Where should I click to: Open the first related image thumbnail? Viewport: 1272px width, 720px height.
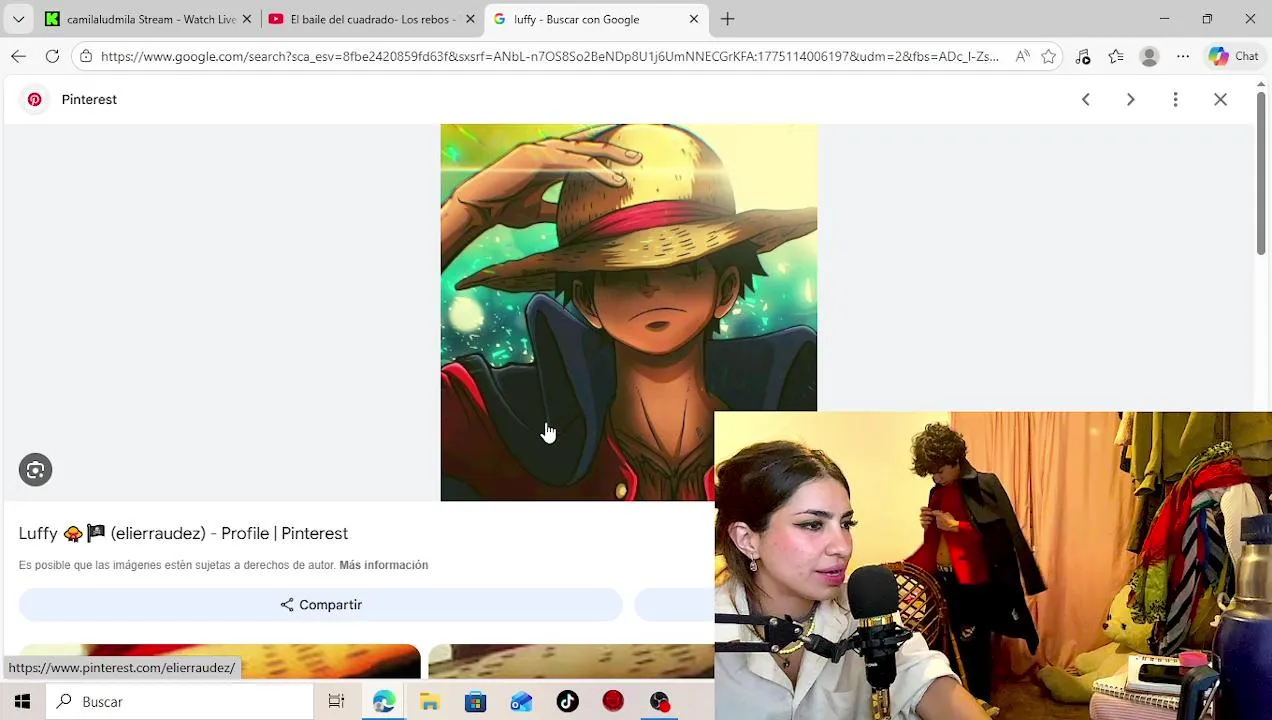point(219,661)
